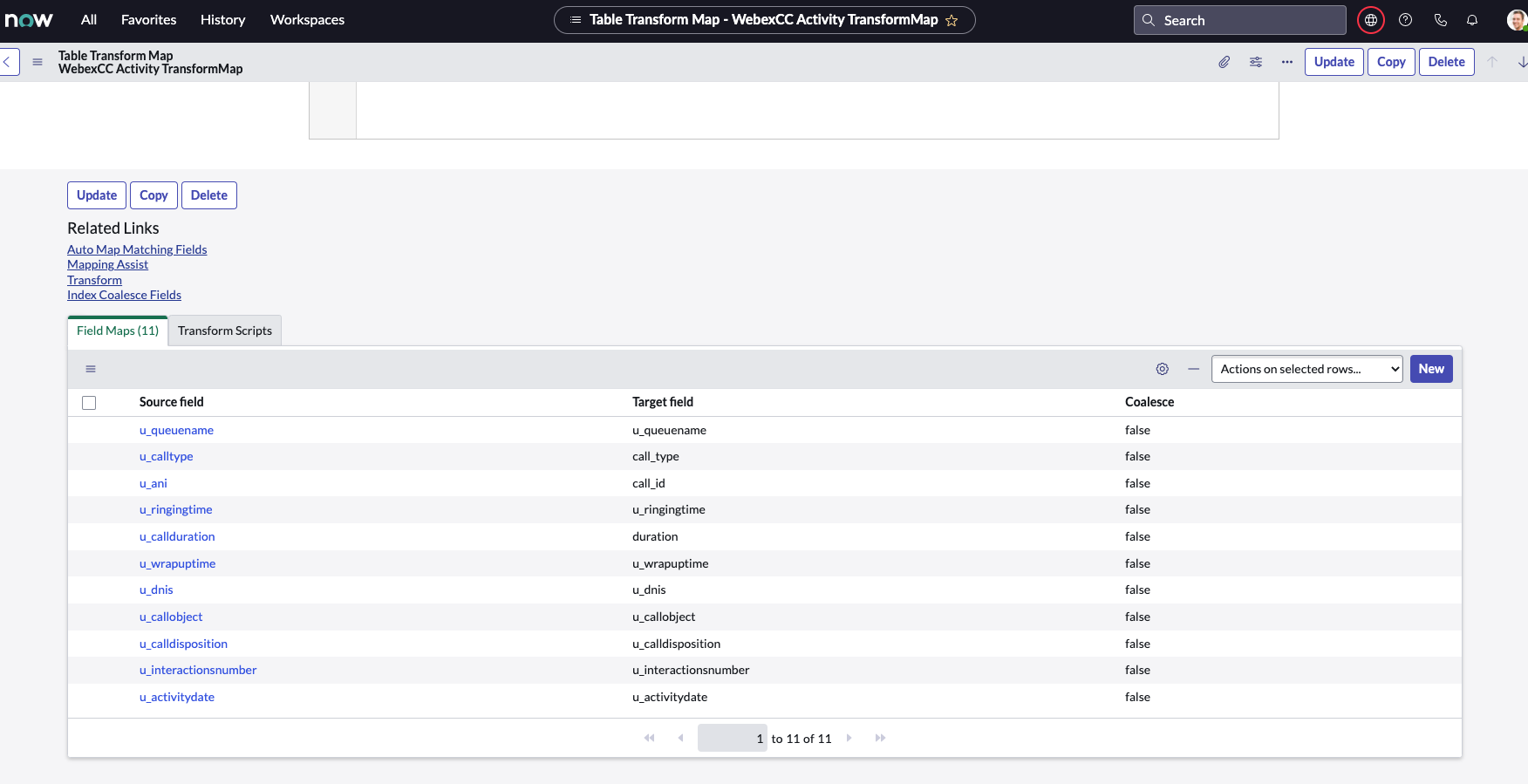Open the personalize form sliders icon
Screen dimensions: 1528x784
(1256, 62)
